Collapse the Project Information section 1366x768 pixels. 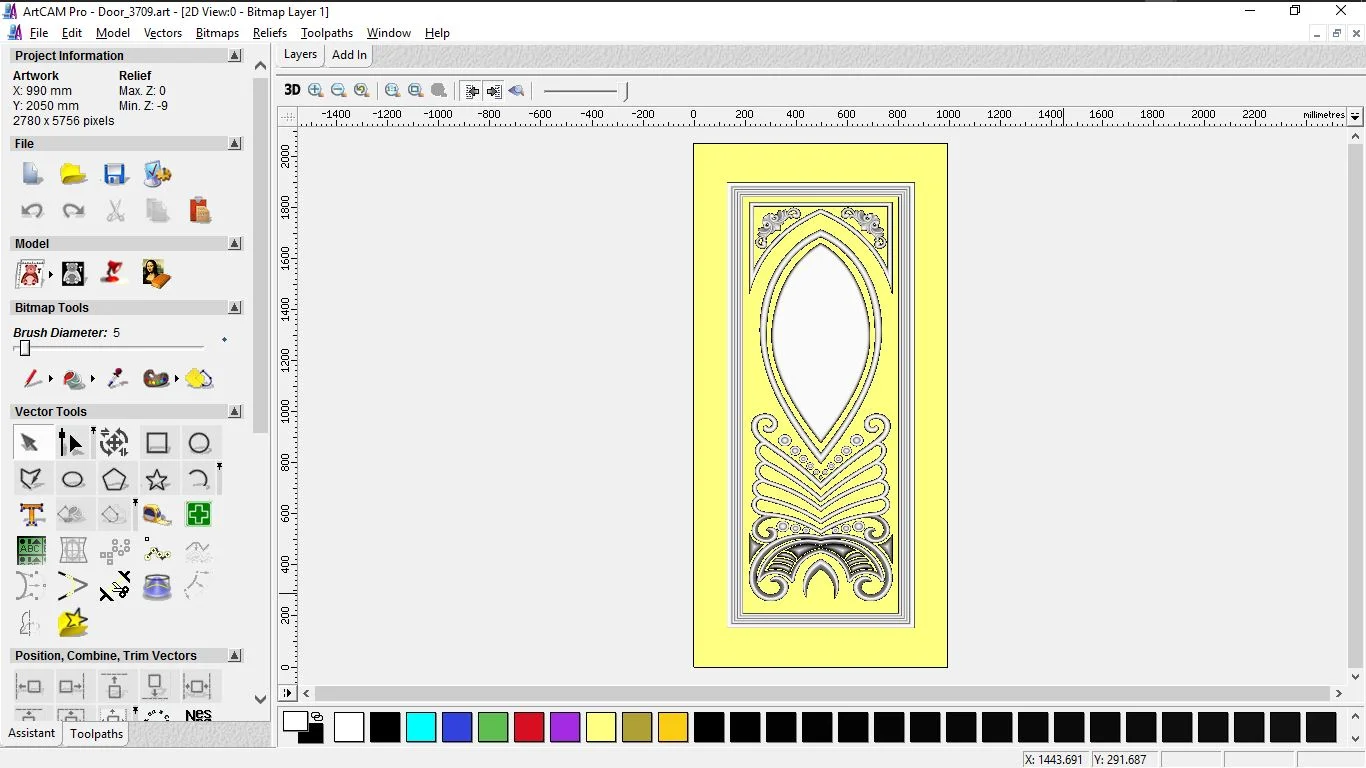pos(235,56)
